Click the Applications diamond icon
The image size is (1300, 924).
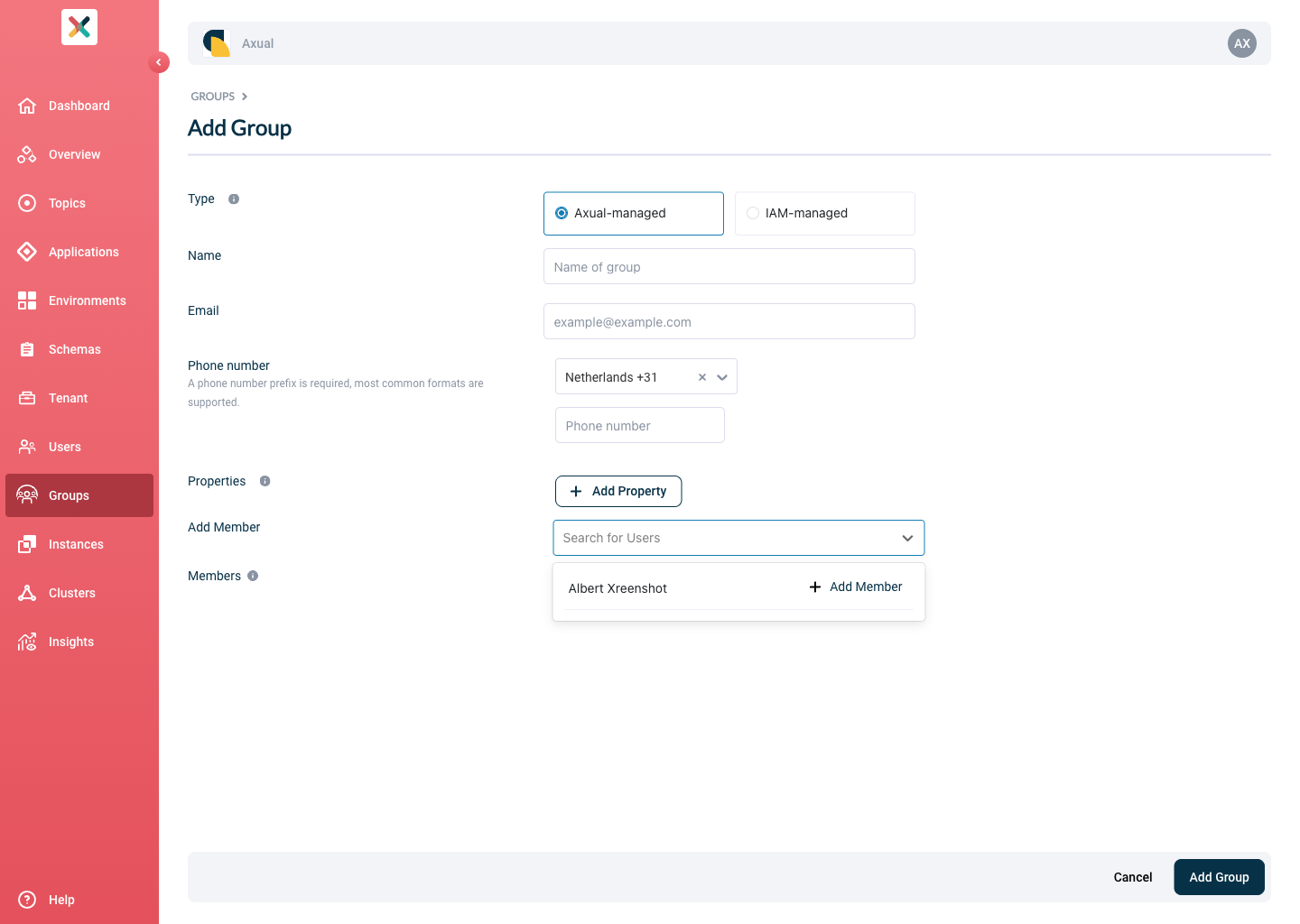[27, 252]
